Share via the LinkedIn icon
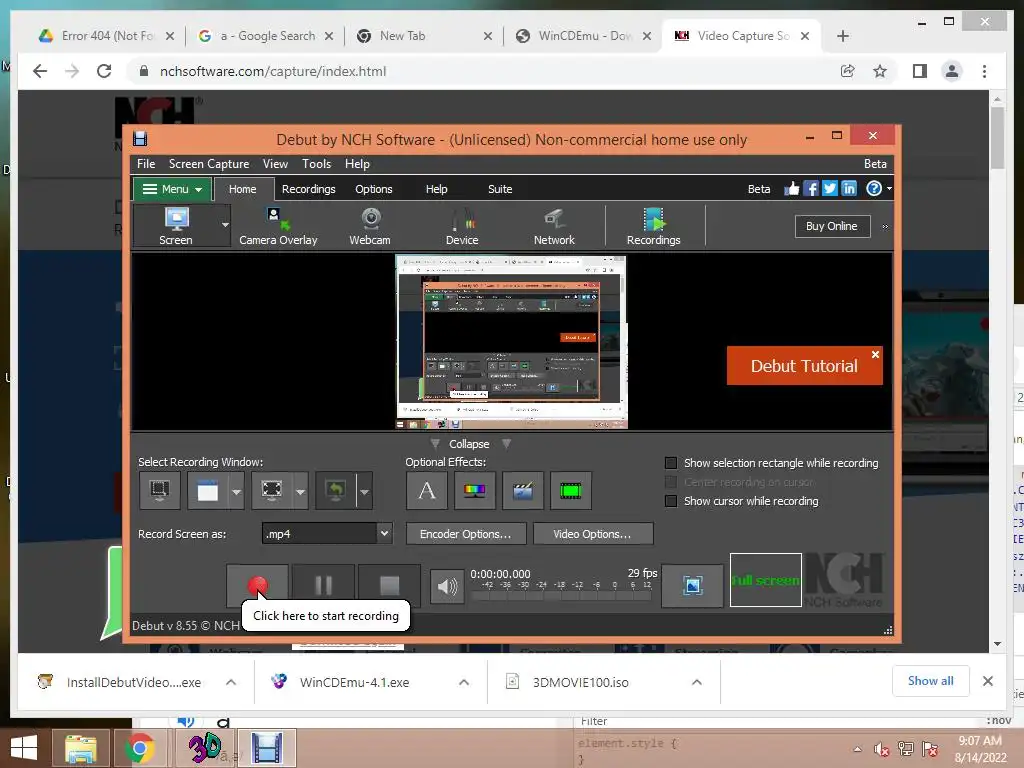Image resolution: width=1024 pixels, height=768 pixels. click(848, 189)
